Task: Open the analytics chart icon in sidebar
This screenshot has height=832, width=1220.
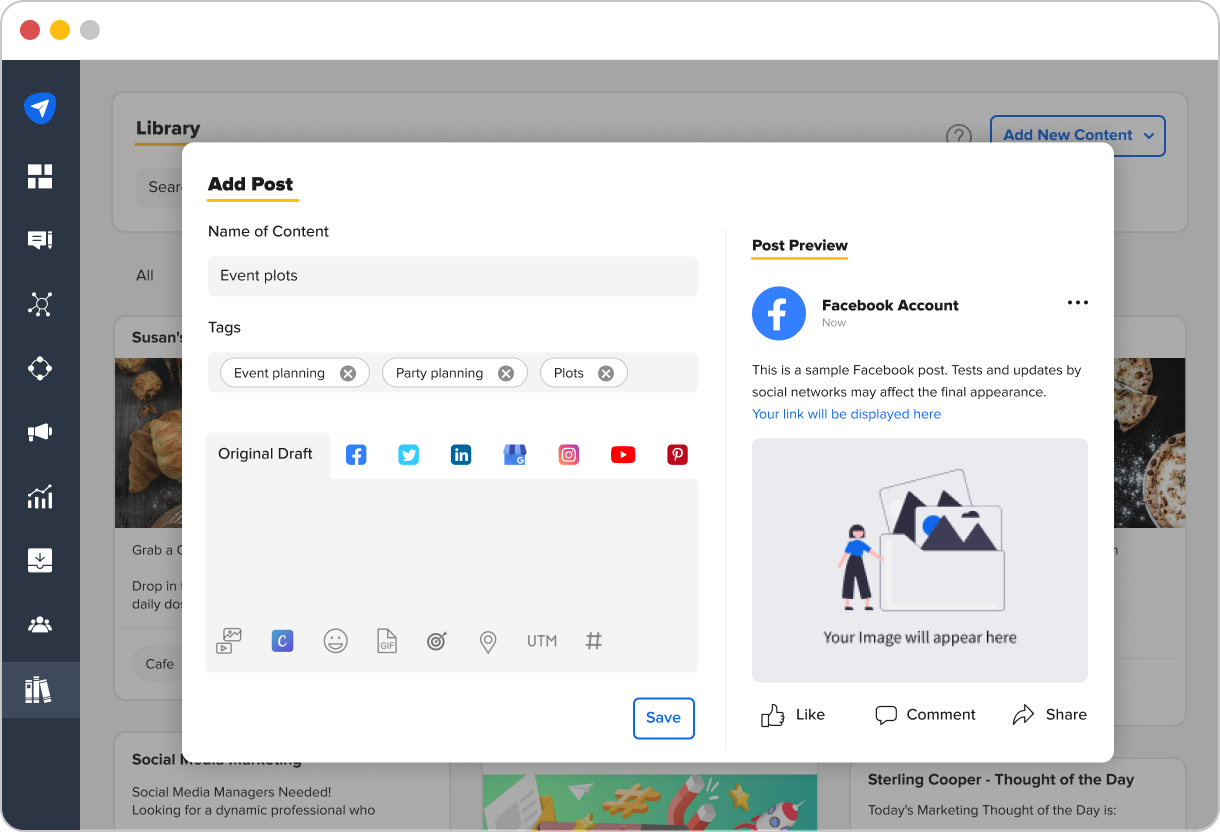Action: click(40, 496)
